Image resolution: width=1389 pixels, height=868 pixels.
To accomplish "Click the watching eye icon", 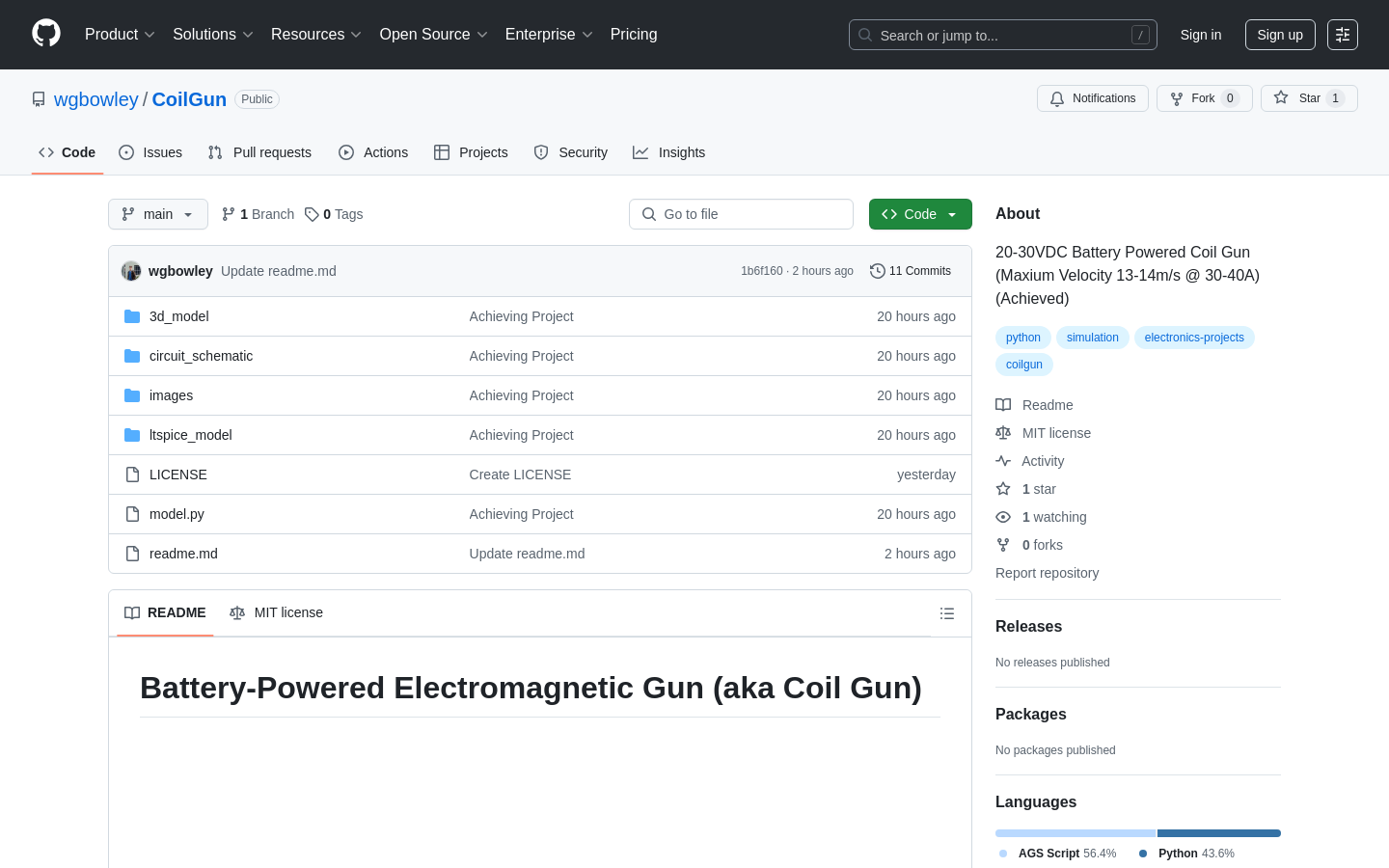I will pos(1003,517).
